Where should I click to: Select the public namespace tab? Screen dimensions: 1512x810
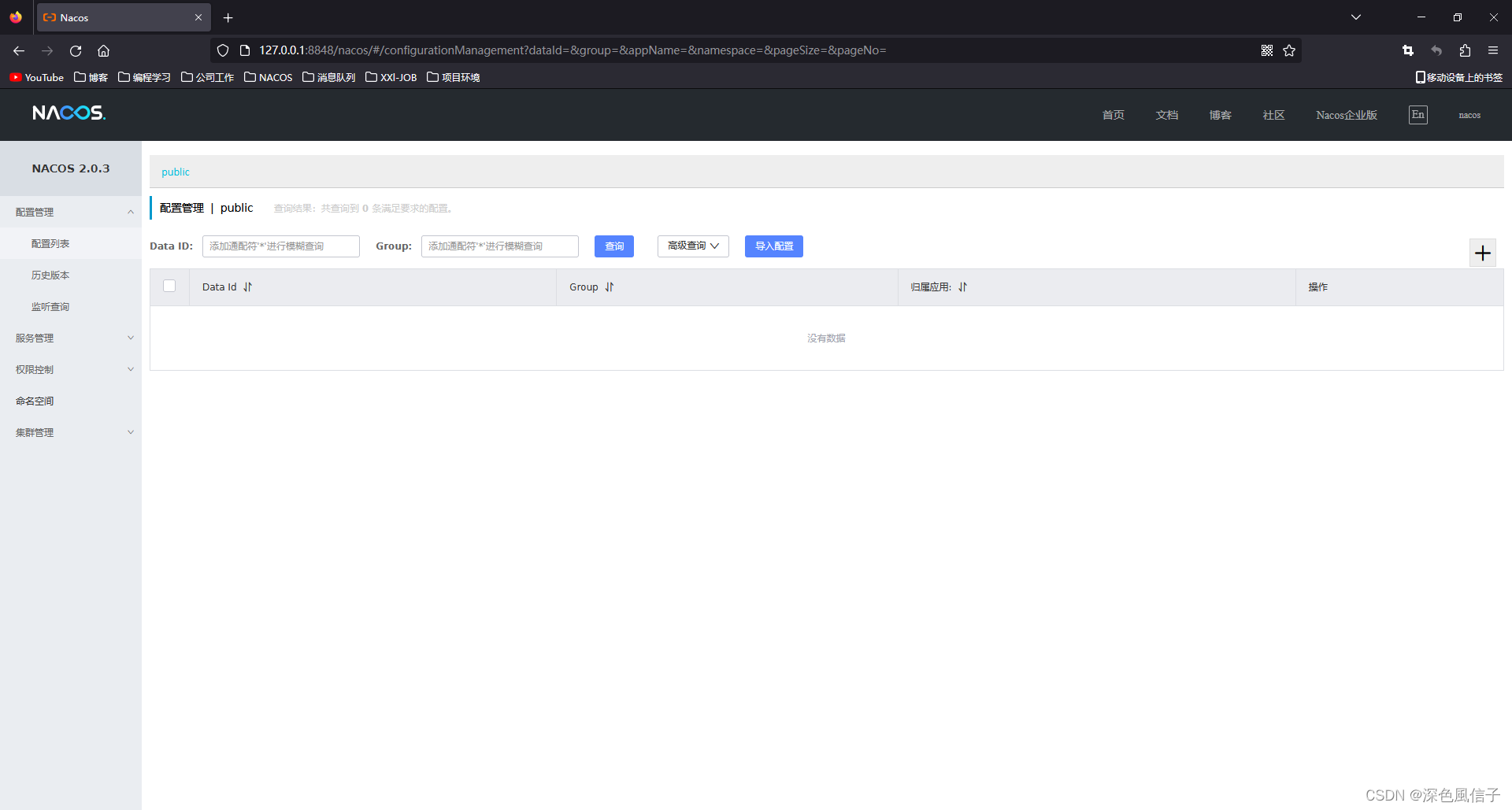tap(176, 172)
